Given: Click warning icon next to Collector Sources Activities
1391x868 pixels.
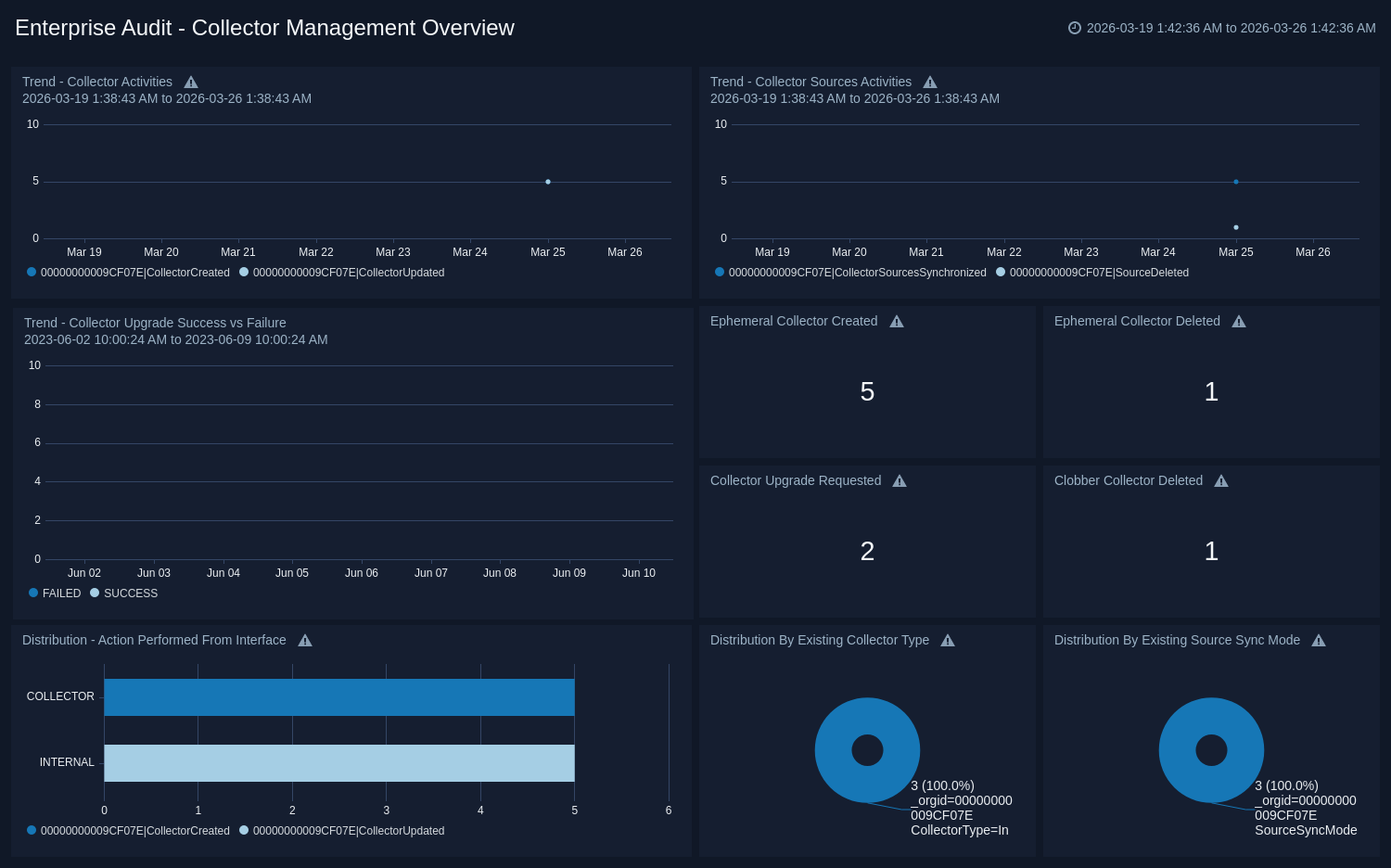Looking at the screenshot, I should pyautogui.click(x=930, y=83).
